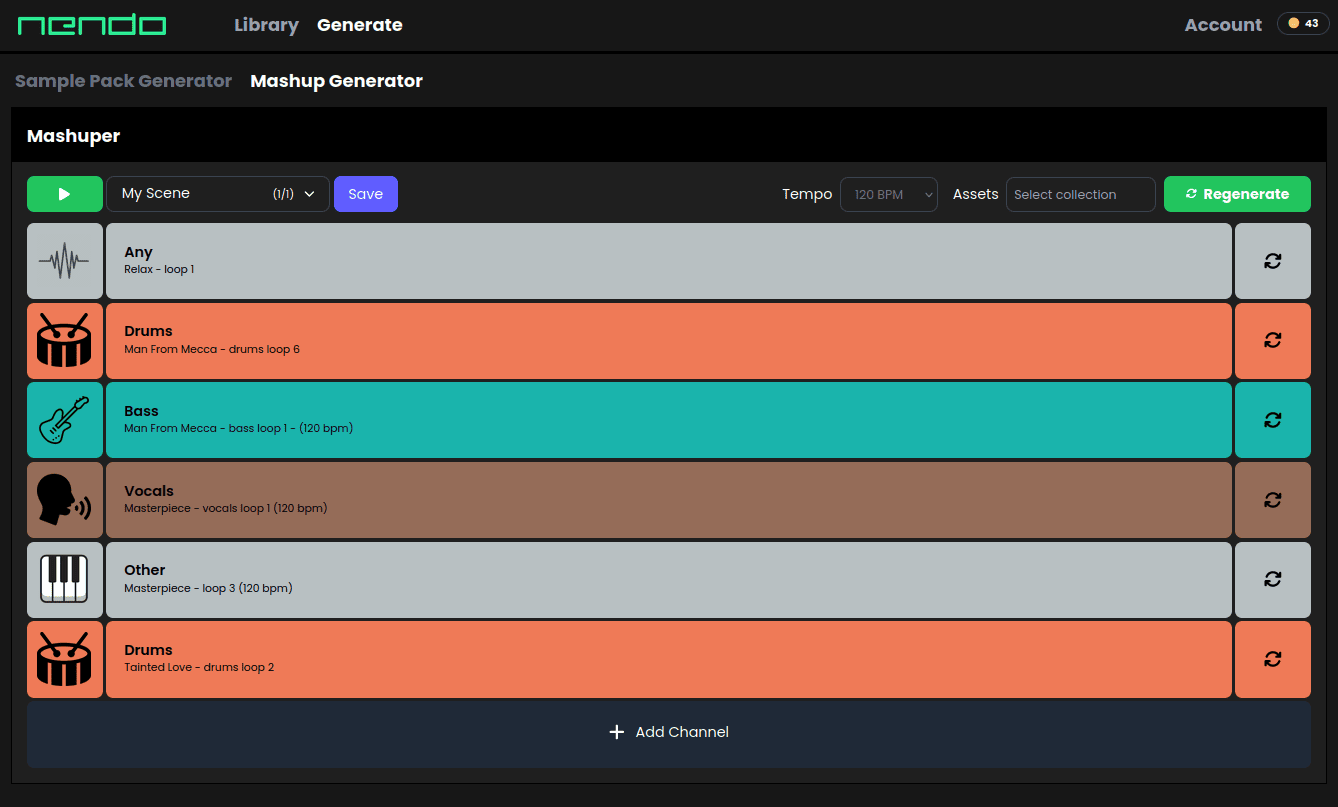Click the waveform icon of the Any channel
The width and height of the screenshot is (1338, 807).
coord(64,261)
